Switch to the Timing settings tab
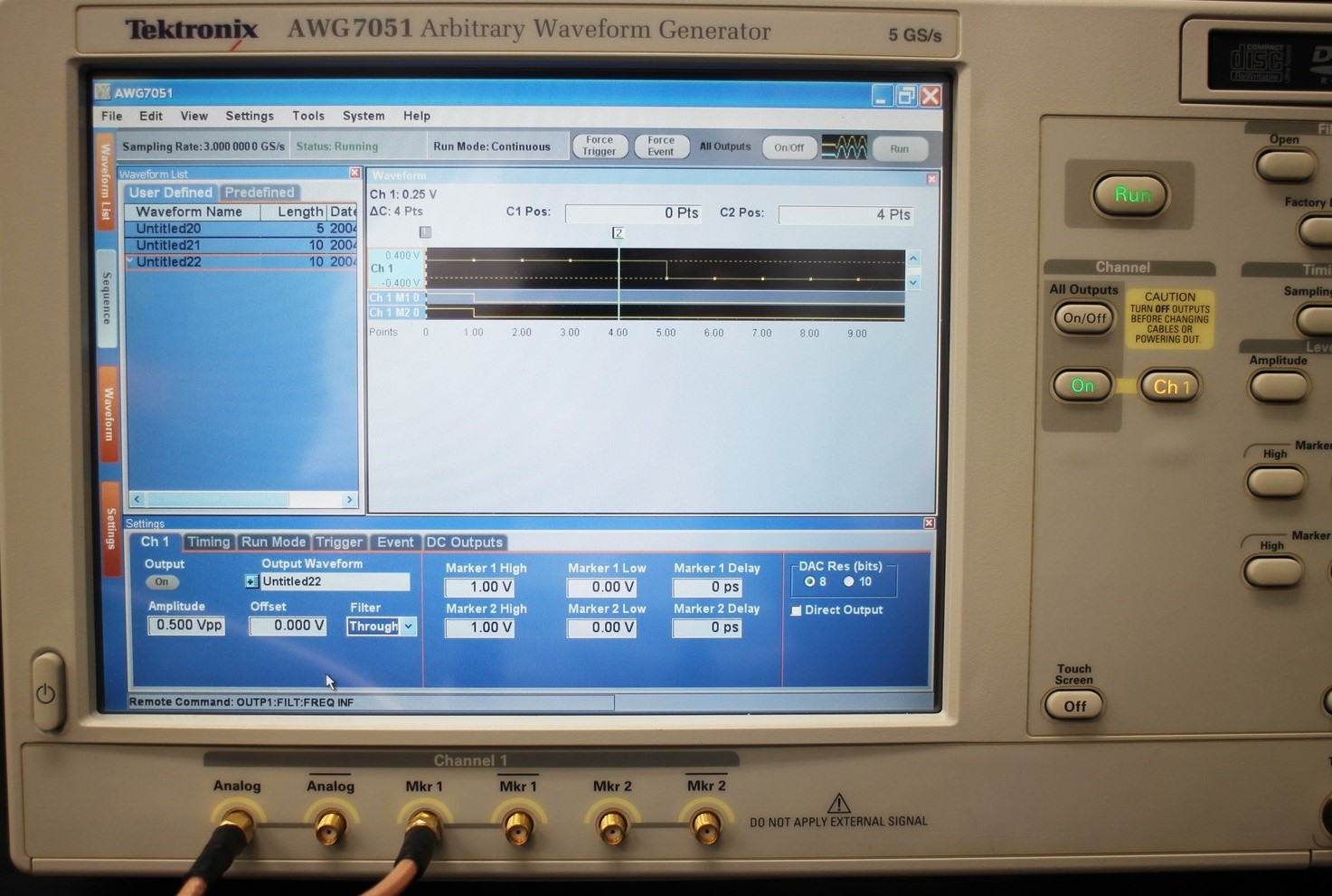 tap(209, 542)
